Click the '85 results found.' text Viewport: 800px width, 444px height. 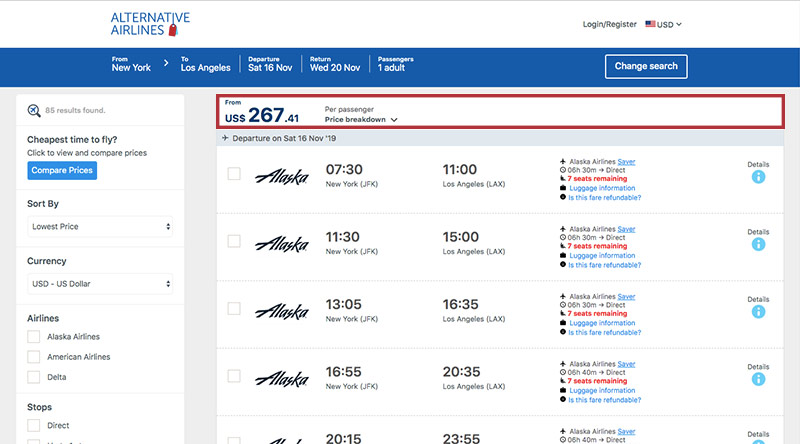click(x=75, y=110)
